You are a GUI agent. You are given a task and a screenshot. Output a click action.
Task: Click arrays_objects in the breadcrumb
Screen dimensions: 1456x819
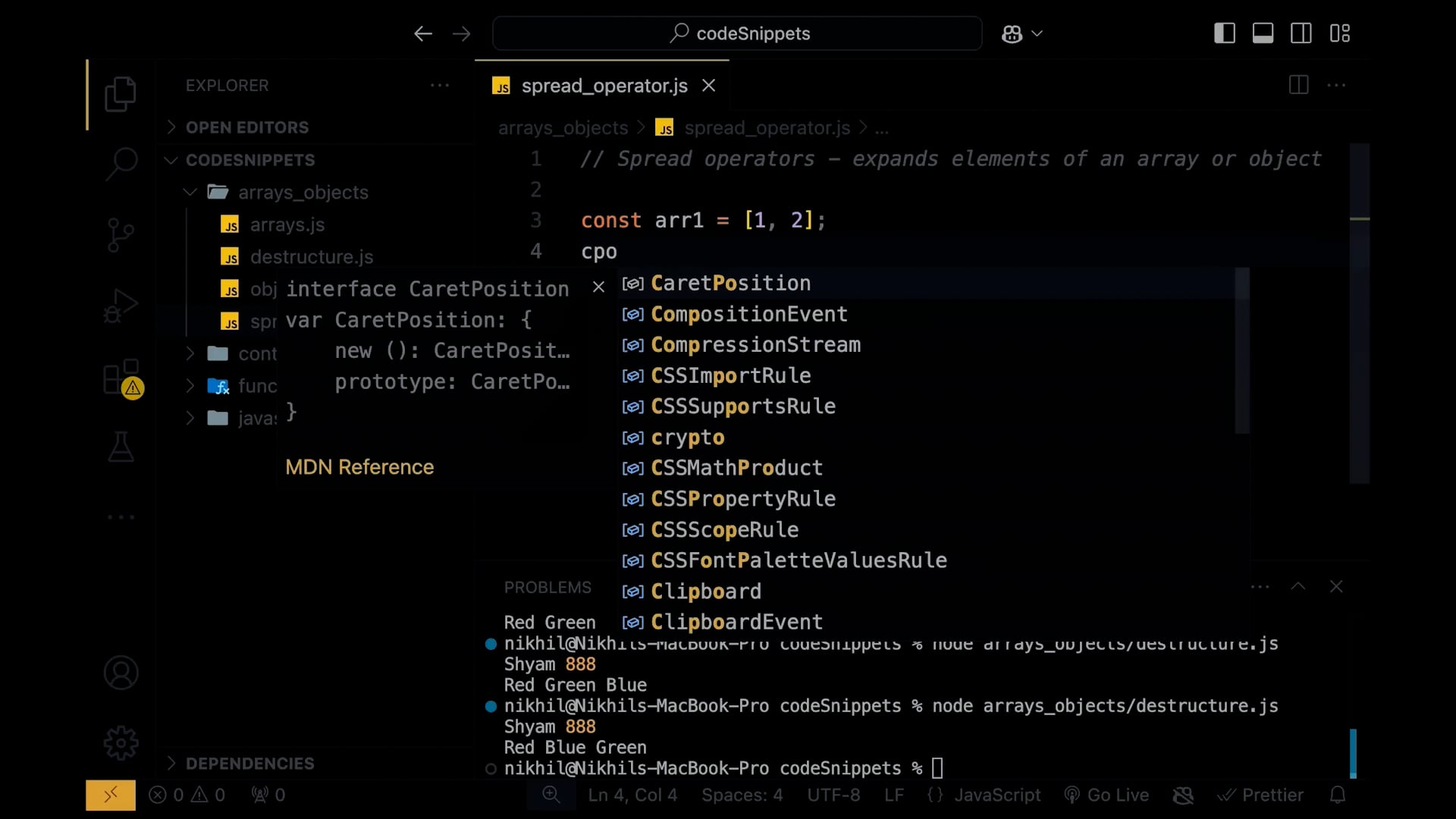[x=563, y=128]
